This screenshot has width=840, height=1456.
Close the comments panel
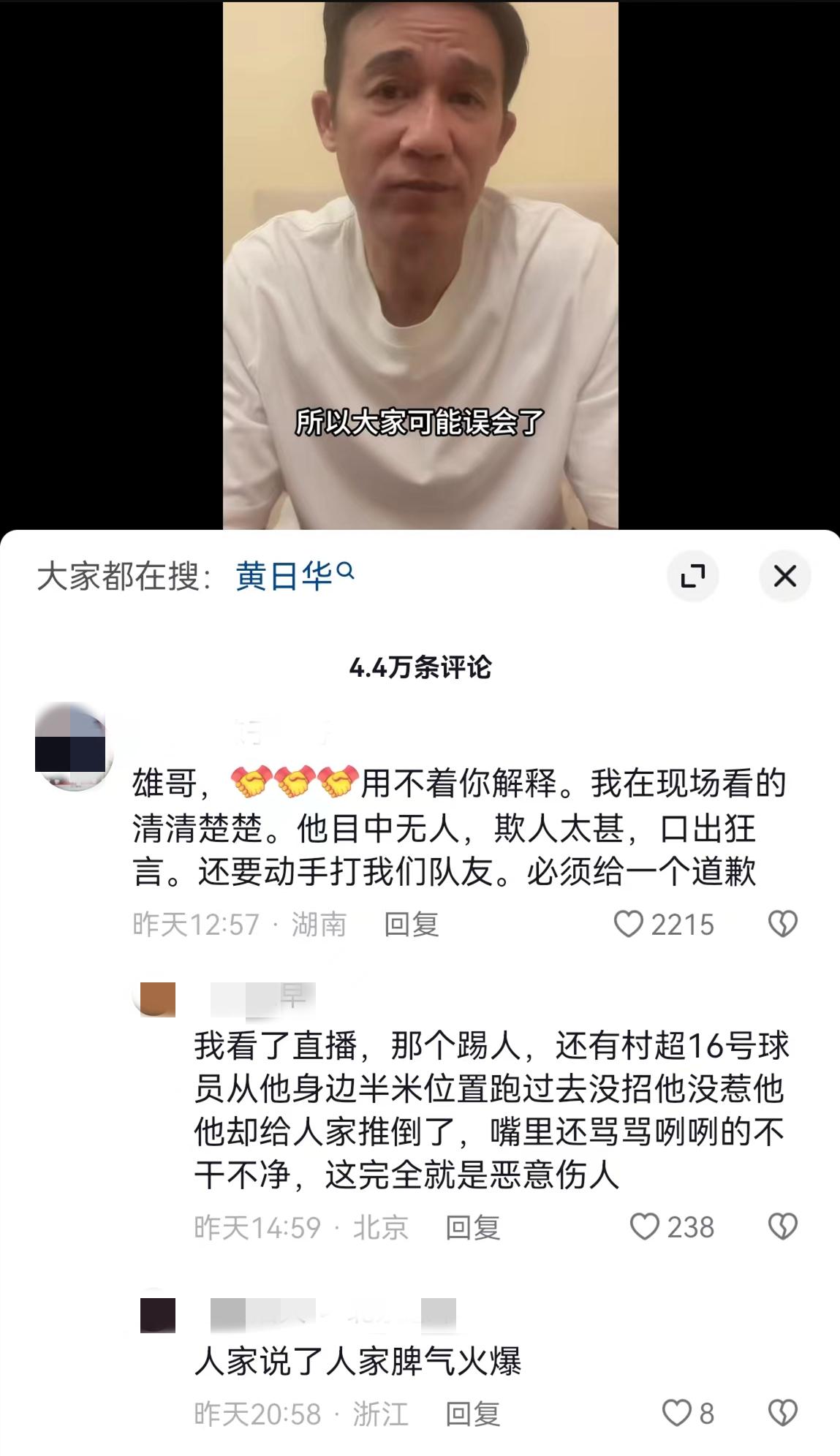point(785,576)
